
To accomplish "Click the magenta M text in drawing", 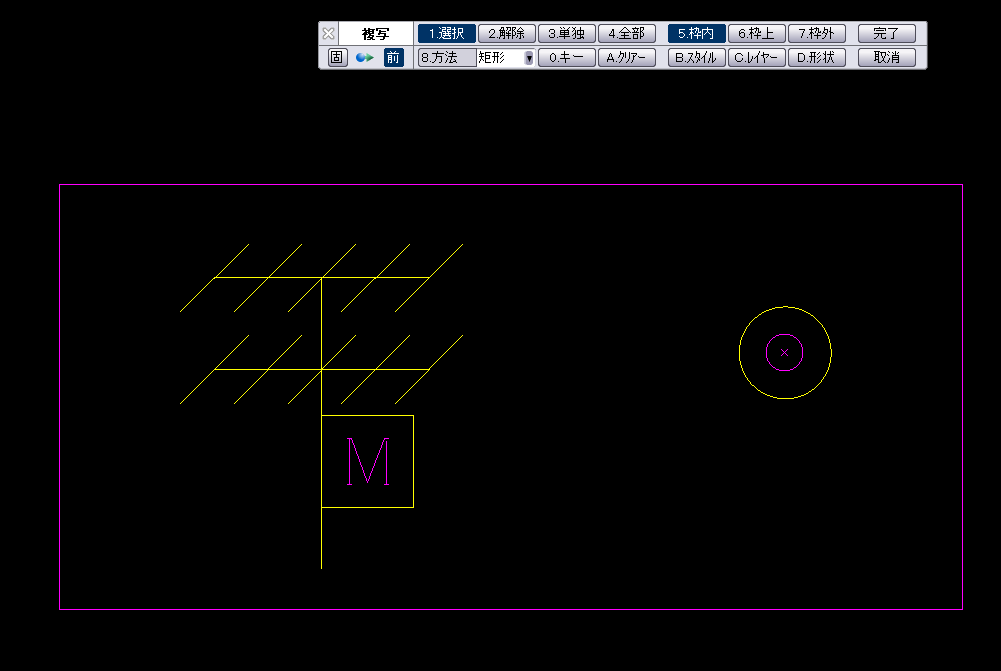I will click(367, 462).
